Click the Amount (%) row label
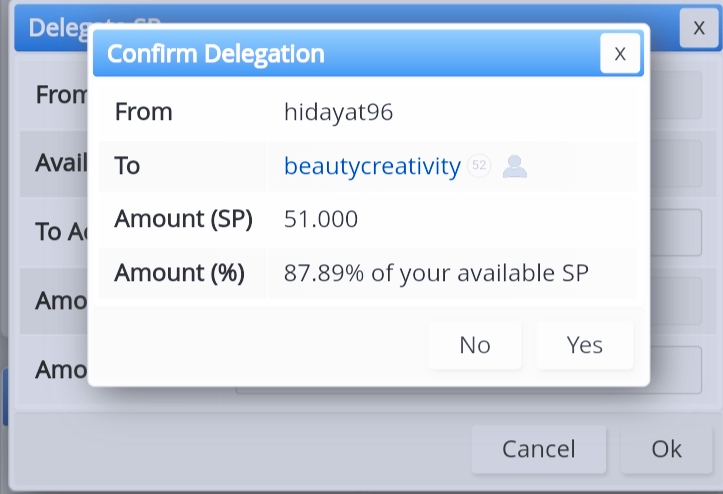The width and height of the screenshot is (723, 494). point(180,273)
